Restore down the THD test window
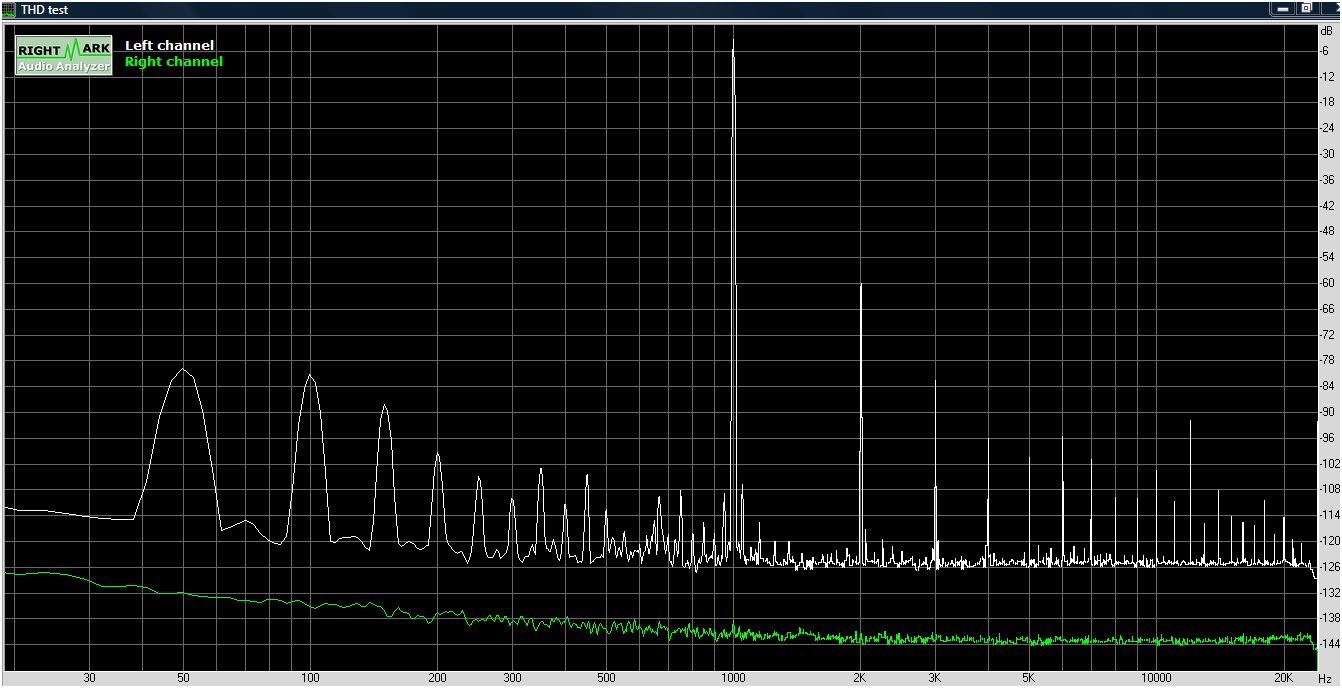Image resolution: width=1342 pixels, height=688 pixels. coord(1306,8)
